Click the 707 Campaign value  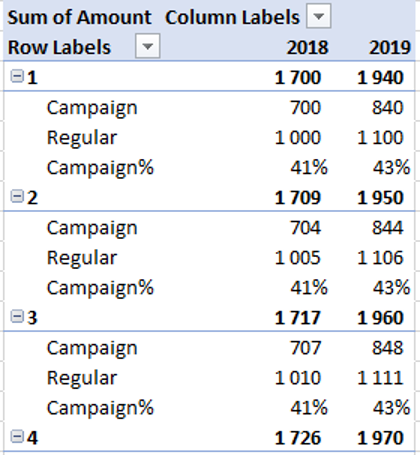click(306, 348)
